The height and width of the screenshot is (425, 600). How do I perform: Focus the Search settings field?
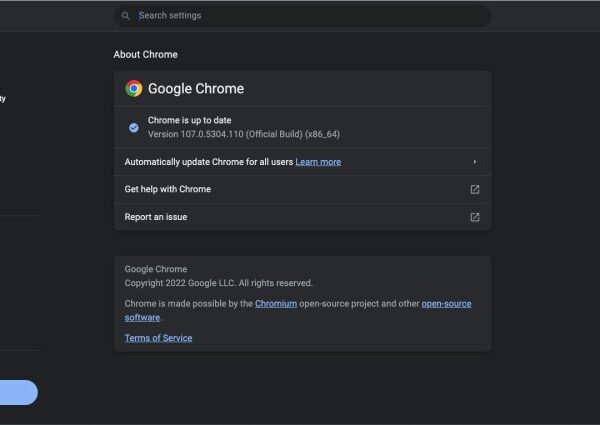(302, 16)
